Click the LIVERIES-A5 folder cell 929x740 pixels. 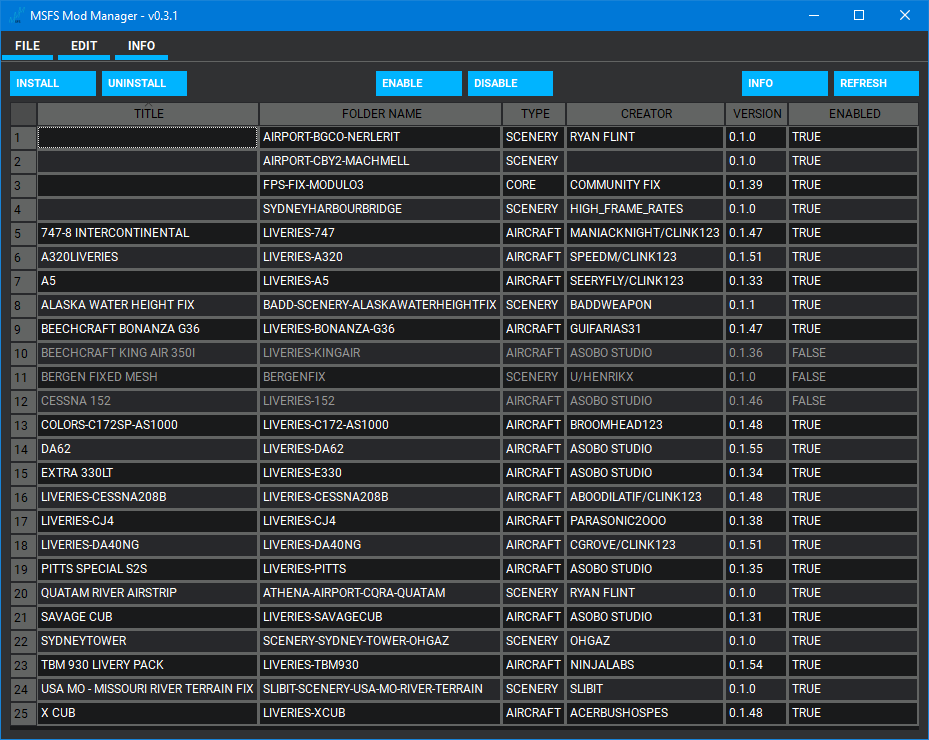coord(380,281)
